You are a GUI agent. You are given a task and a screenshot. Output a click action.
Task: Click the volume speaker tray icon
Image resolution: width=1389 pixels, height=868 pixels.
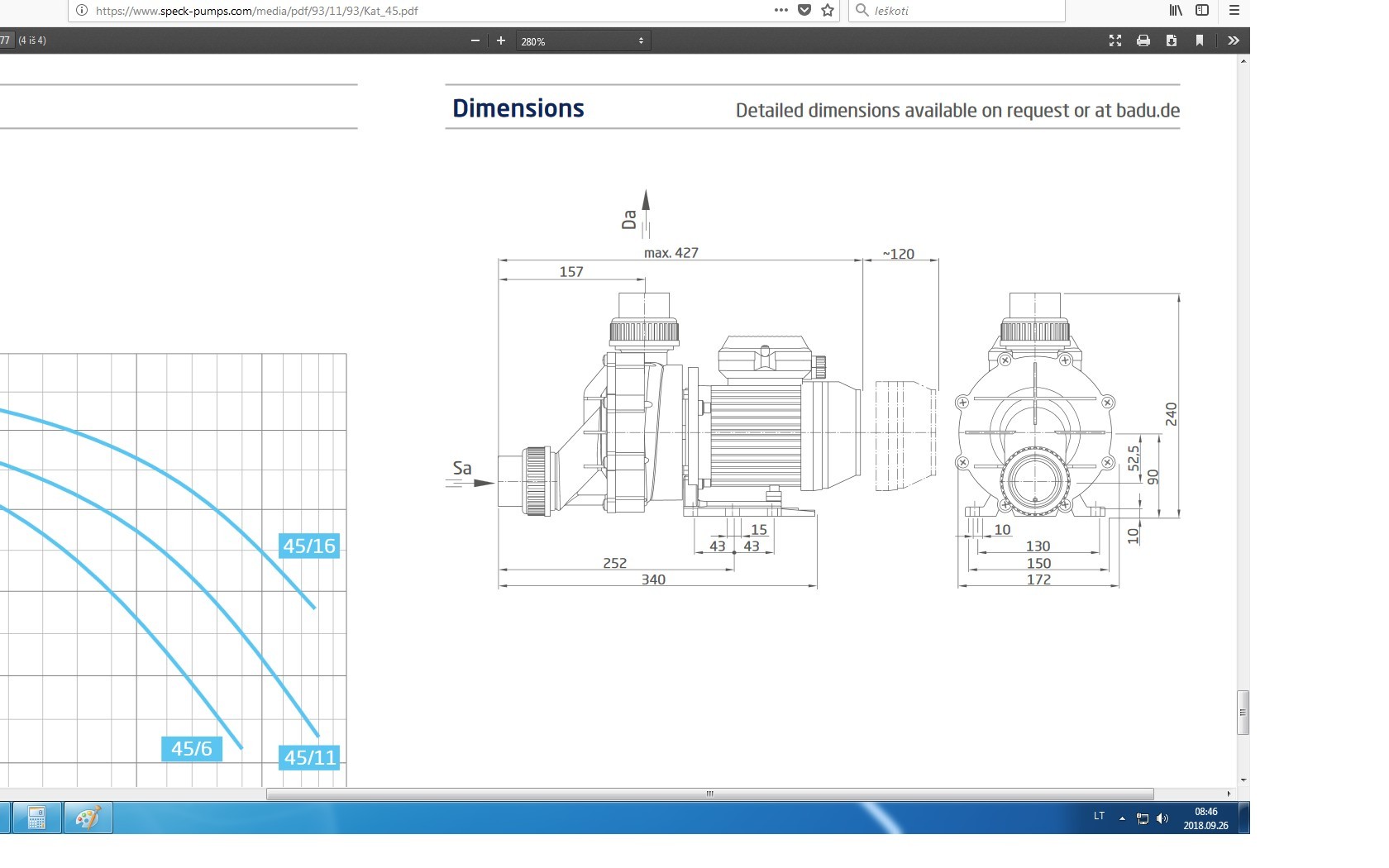pyautogui.click(x=1162, y=818)
